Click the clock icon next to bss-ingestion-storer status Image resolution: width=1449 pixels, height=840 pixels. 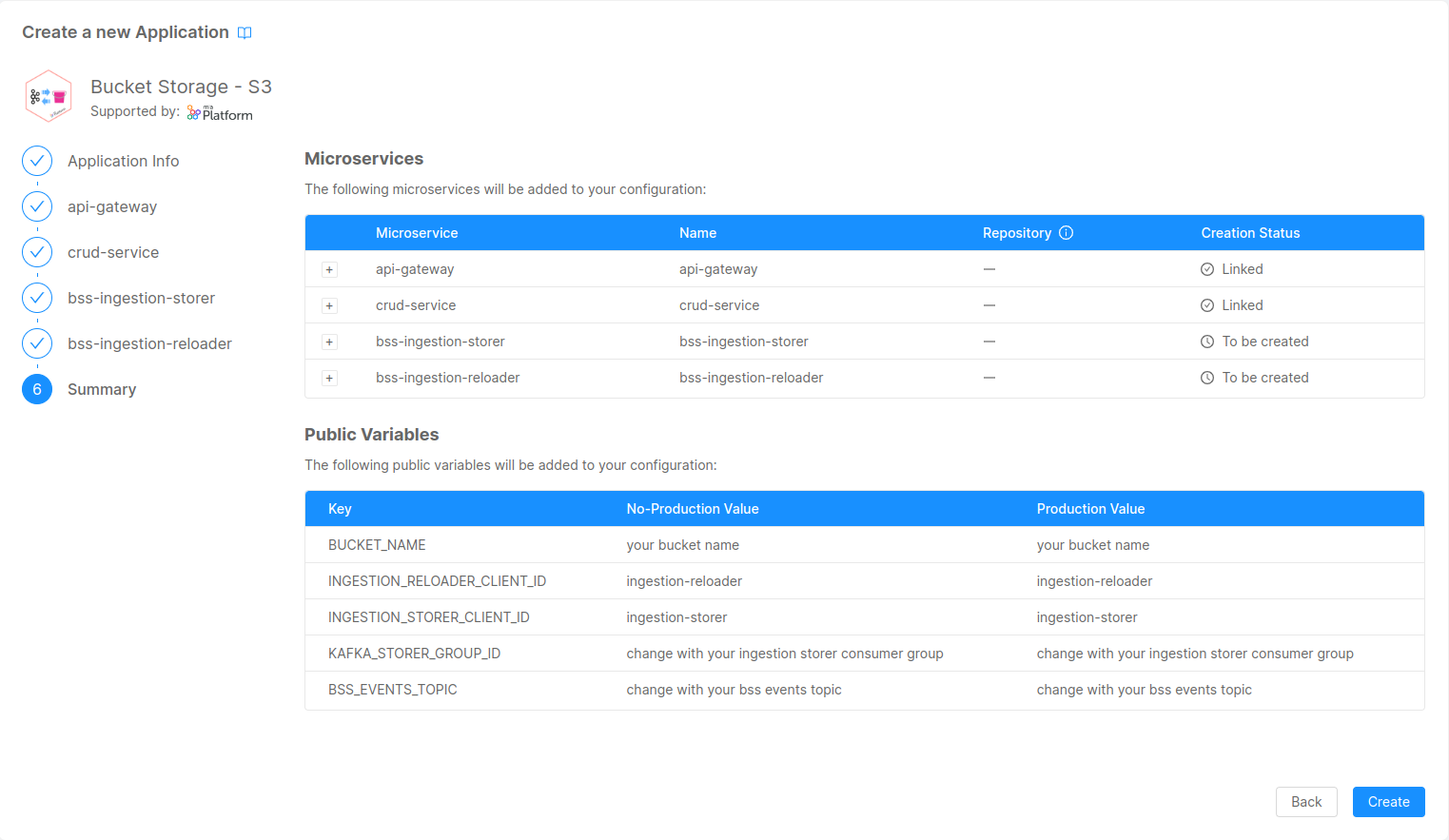coord(1209,341)
